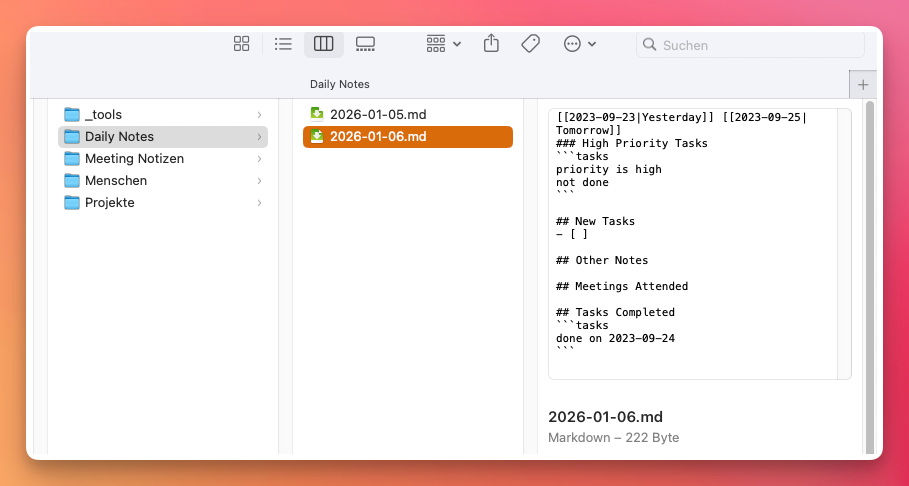Add a new tab with plus button

coord(863,84)
